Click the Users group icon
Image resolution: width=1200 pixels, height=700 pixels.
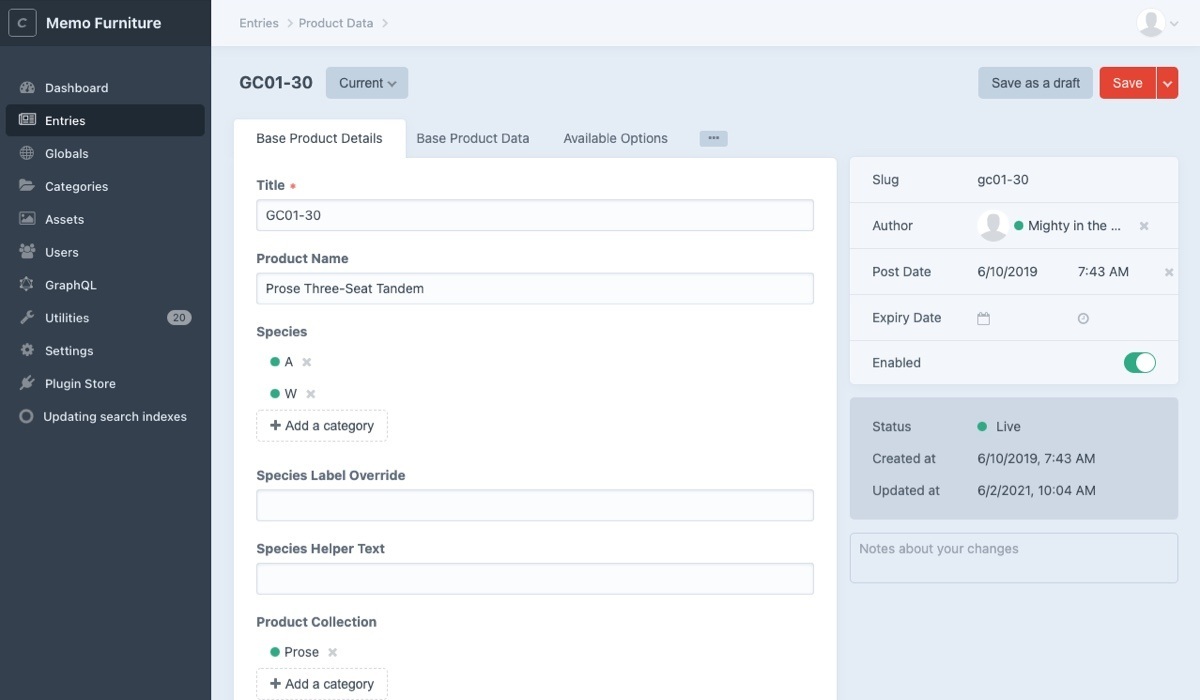[x=27, y=253]
